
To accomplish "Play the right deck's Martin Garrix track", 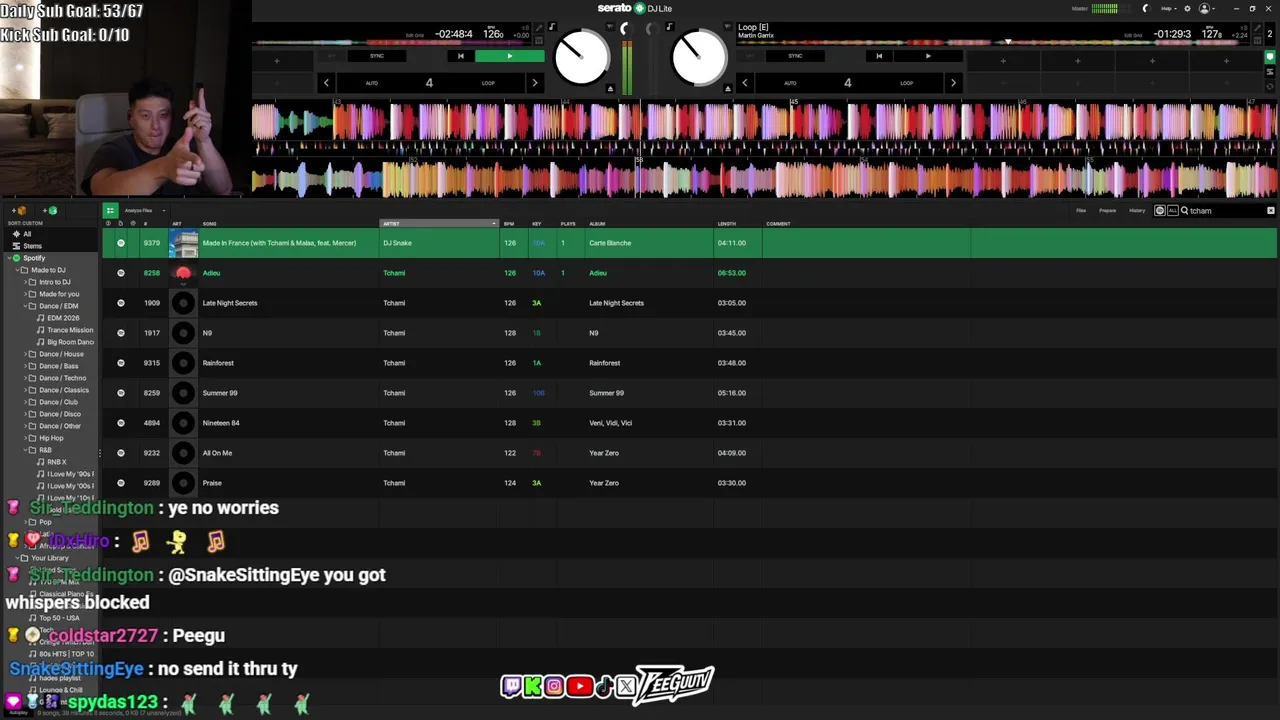I will click(x=927, y=56).
